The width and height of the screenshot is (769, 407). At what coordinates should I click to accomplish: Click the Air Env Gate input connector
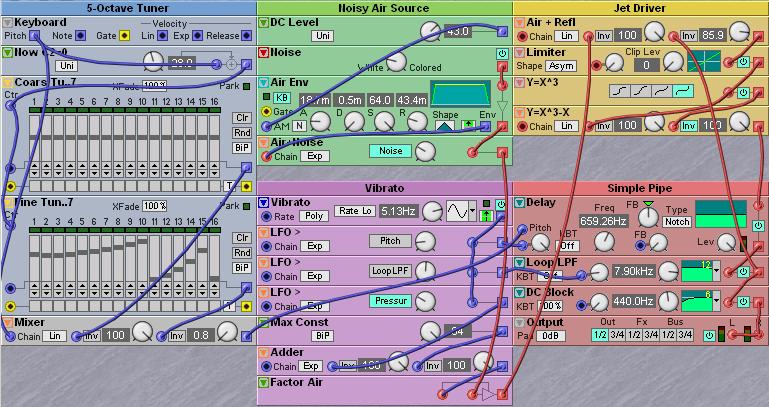pyautogui.click(x=266, y=112)
